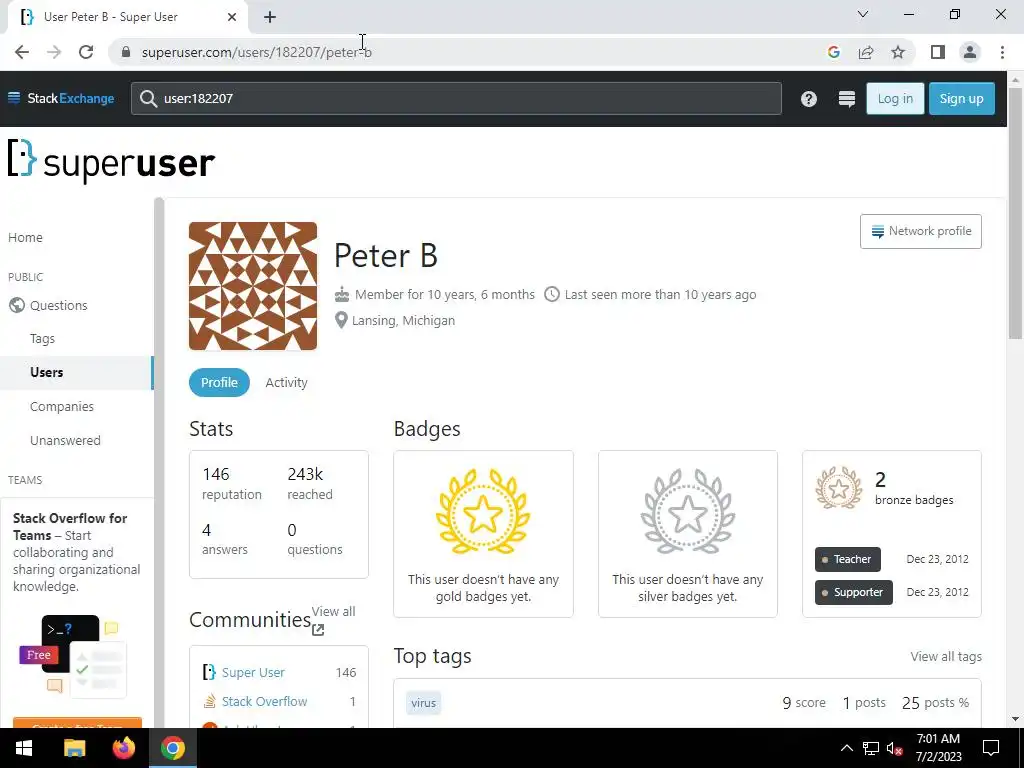The height and width of the screenshot is (768, 1024).
Task: Open Chrome three-dot menu
Action: click(1002, 52)
